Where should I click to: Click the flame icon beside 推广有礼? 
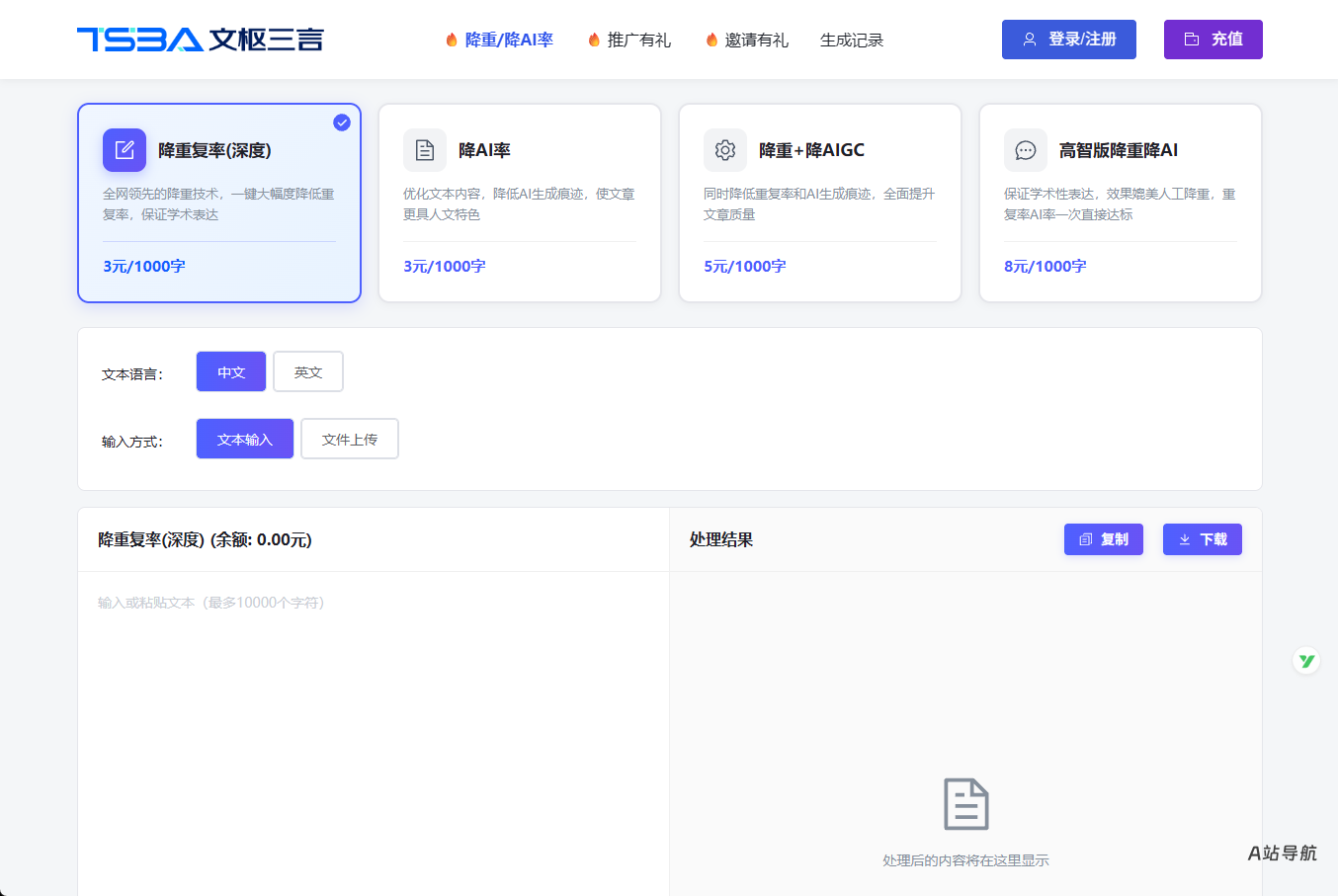[594, 40]
